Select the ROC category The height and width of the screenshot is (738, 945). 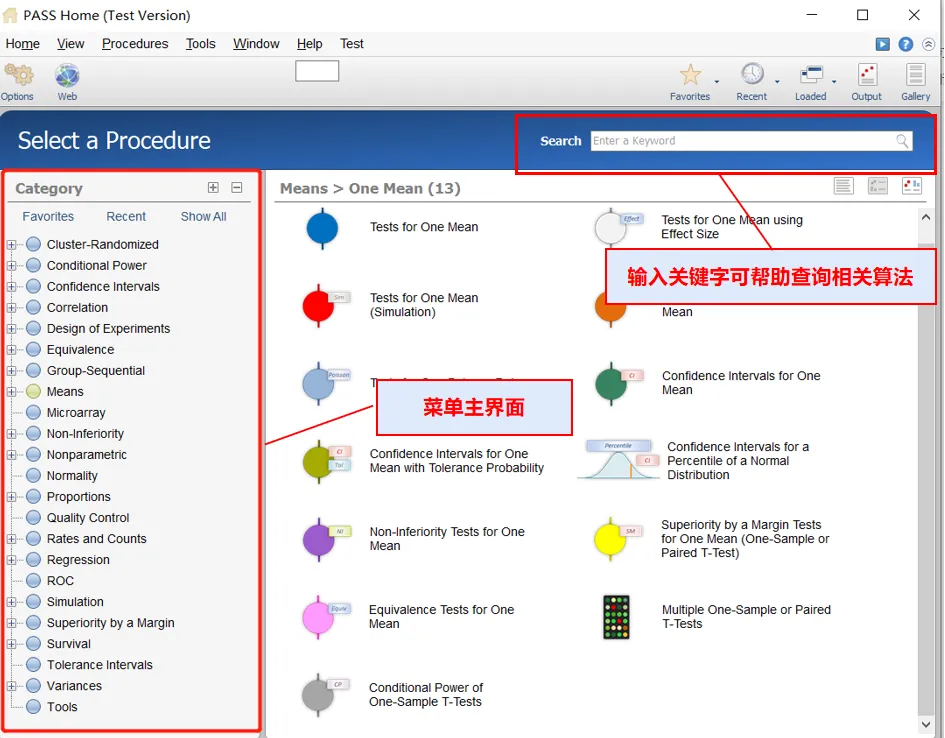60,581
